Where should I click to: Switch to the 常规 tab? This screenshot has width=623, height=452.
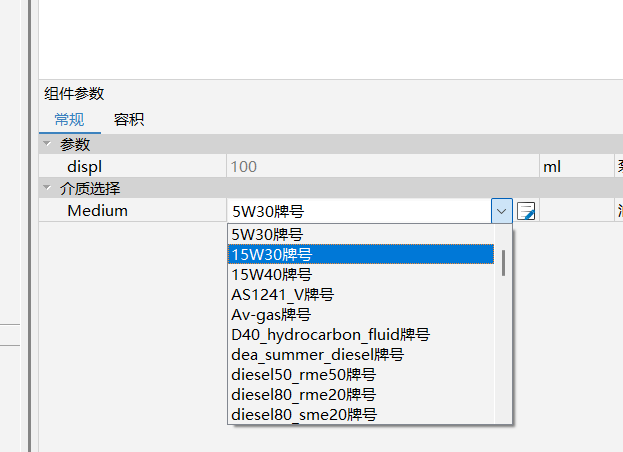click(70, 120)
